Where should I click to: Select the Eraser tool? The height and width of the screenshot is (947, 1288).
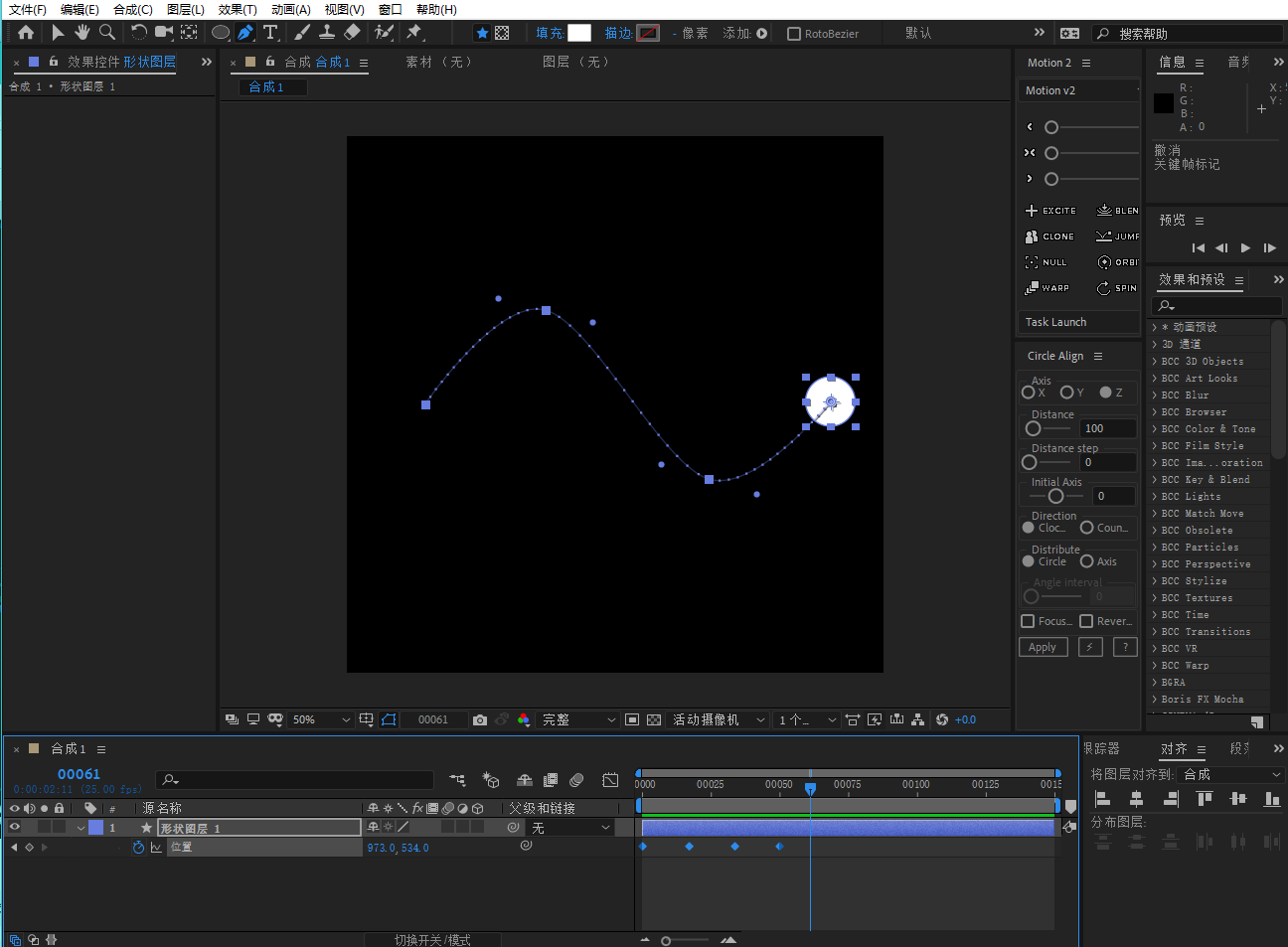pyautogui.click(x=352, y=33)
